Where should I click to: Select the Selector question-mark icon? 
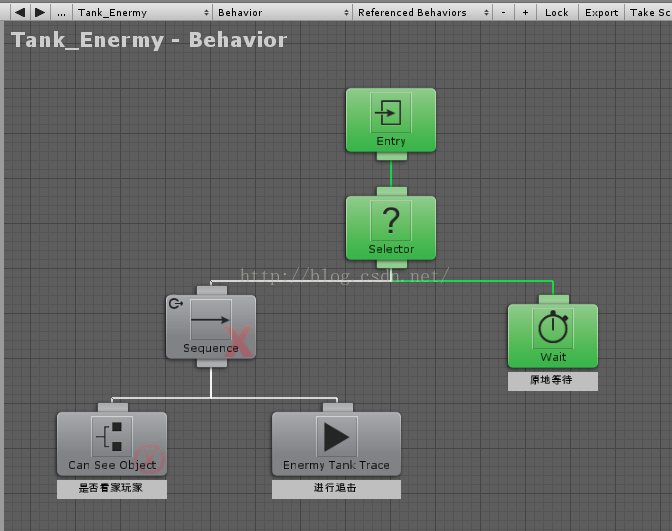[x=390, y=220]
